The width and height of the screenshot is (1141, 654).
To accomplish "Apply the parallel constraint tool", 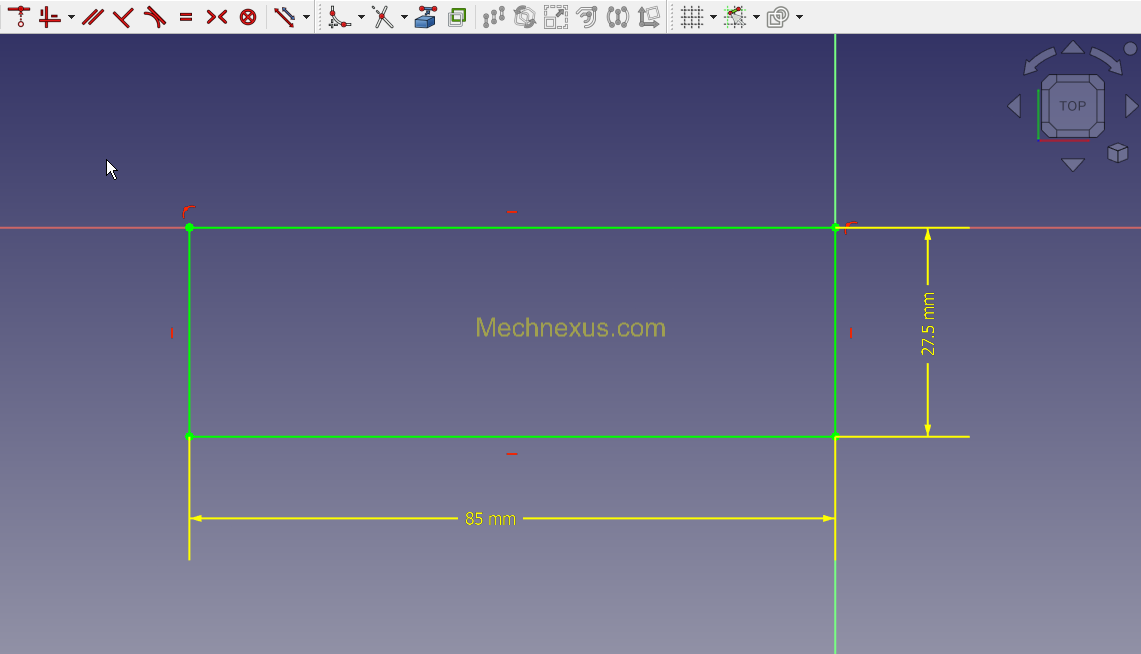I will click(x=92, y=16).
